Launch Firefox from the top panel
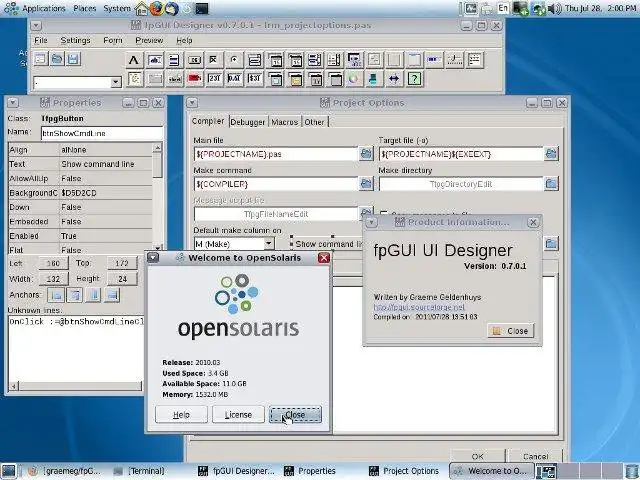The width and height of the screenshot is (640, 480). click(x=157, y=8)
